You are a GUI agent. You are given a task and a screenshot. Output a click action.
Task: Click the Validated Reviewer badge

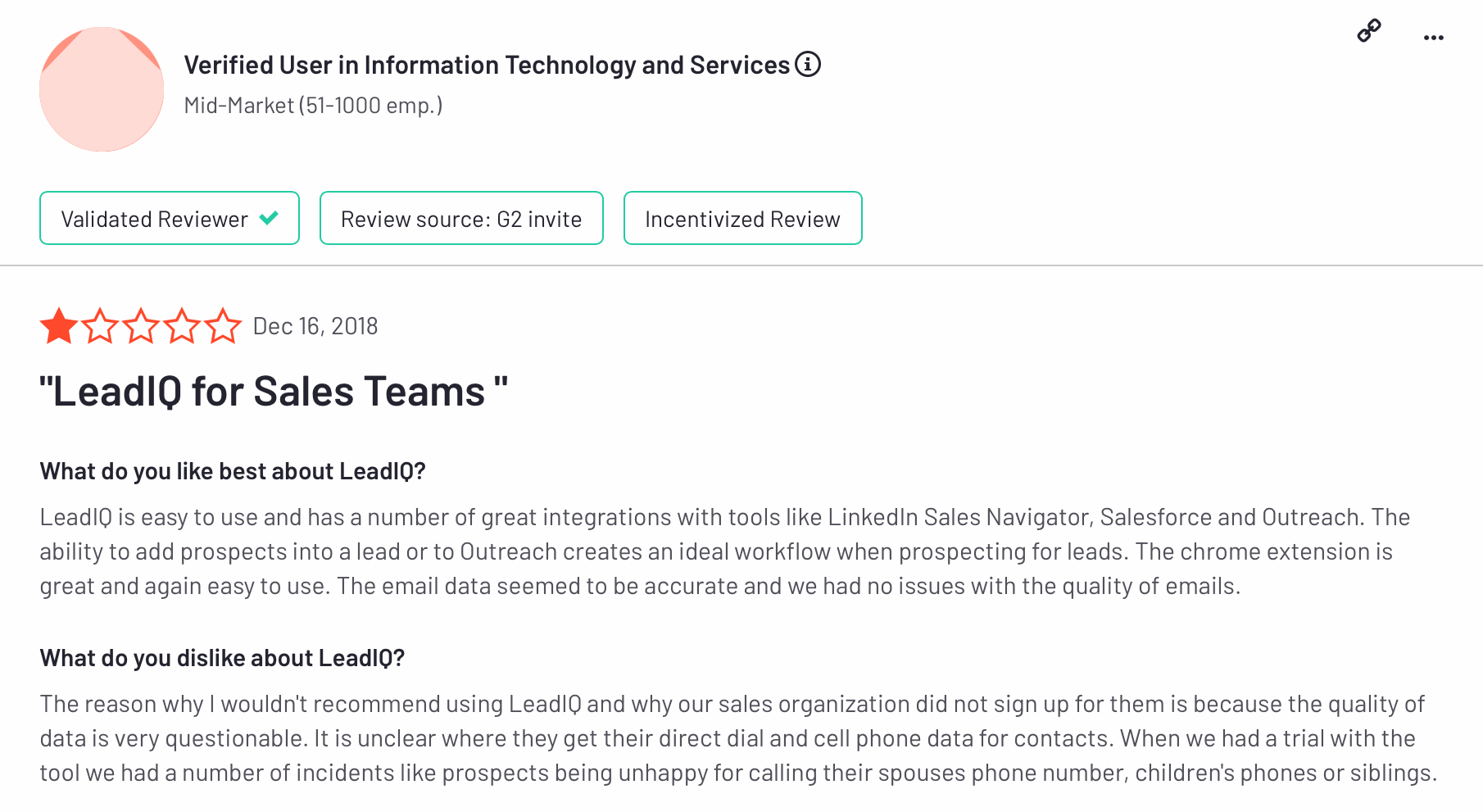(170, 218)
